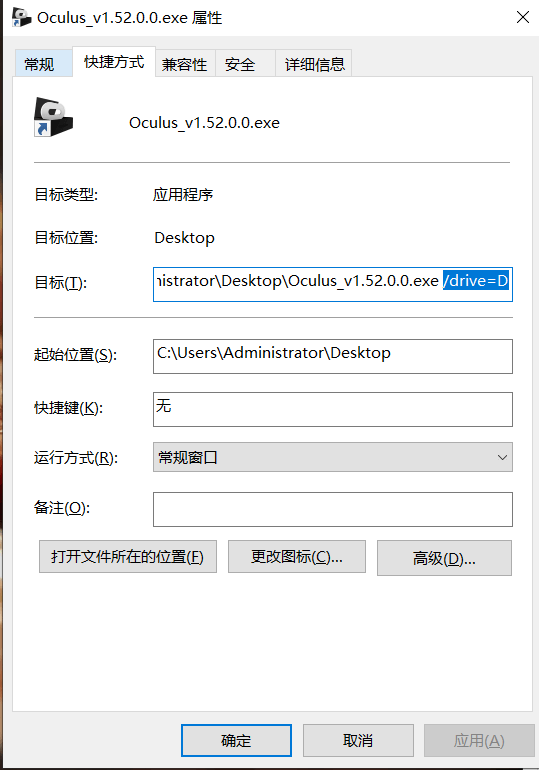Close the properties dialog with X
Screen dimensions: 539x770
pyautogui.click(x=522, y=17)
